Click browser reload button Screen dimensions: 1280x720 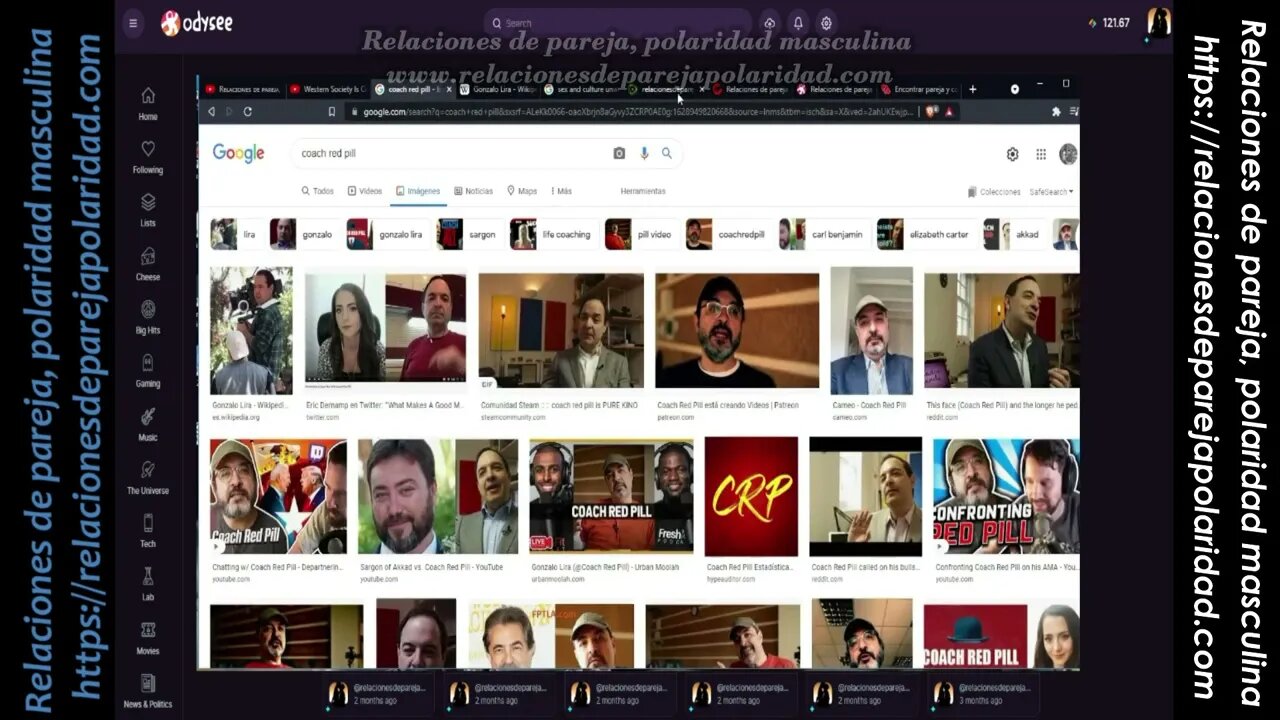click(248, 112)
